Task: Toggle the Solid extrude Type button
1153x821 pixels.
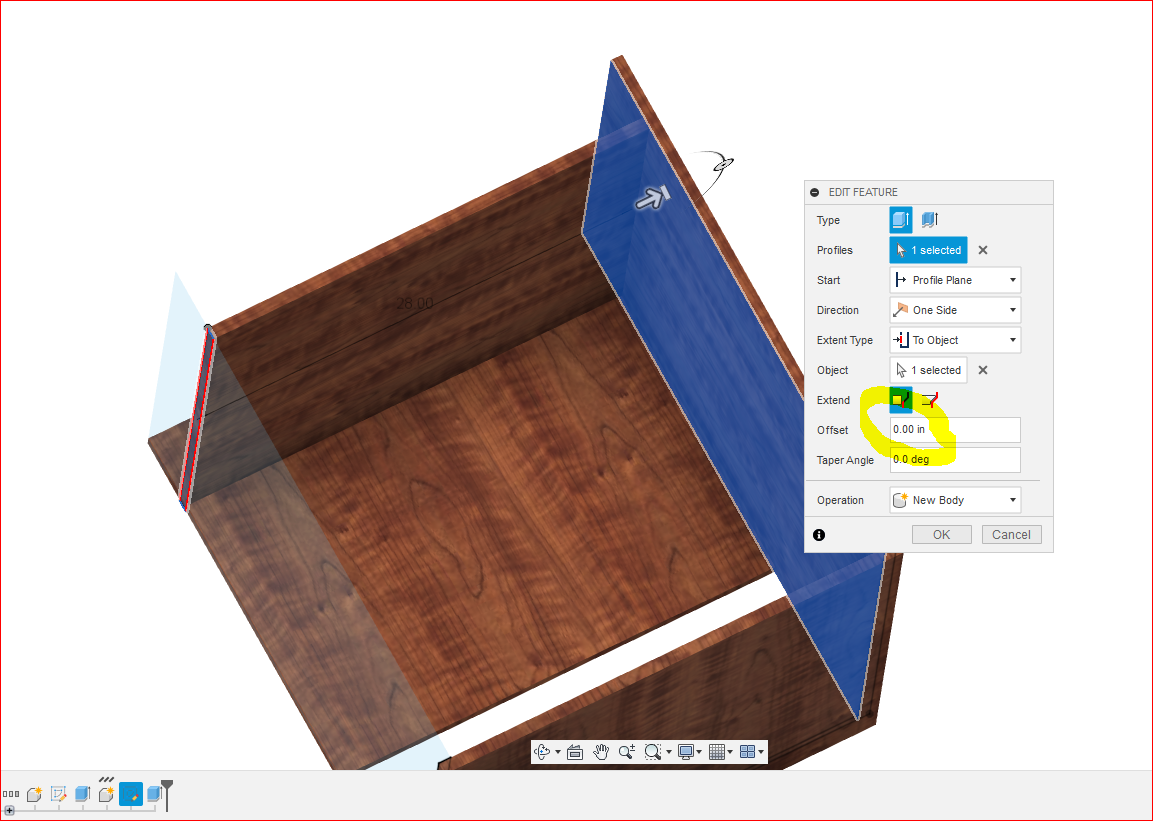Action: click(x=899, y=219)
